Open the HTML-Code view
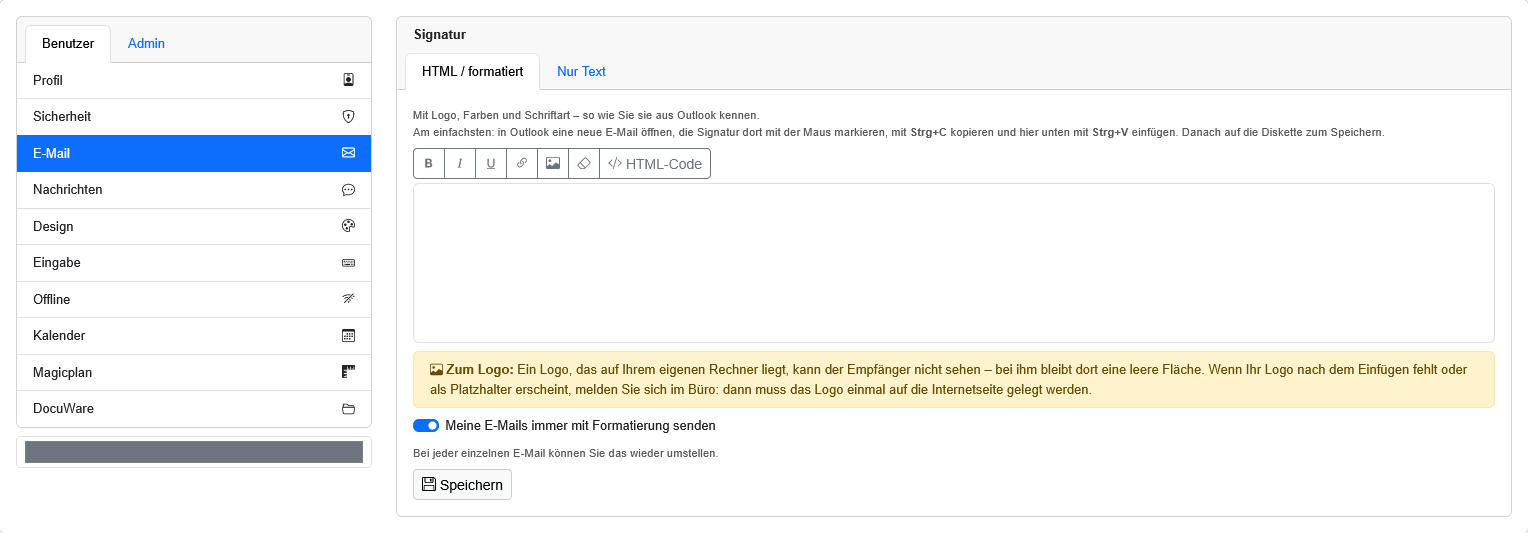This screenshot has height=533, width=1528. click(x=655, y=163)
